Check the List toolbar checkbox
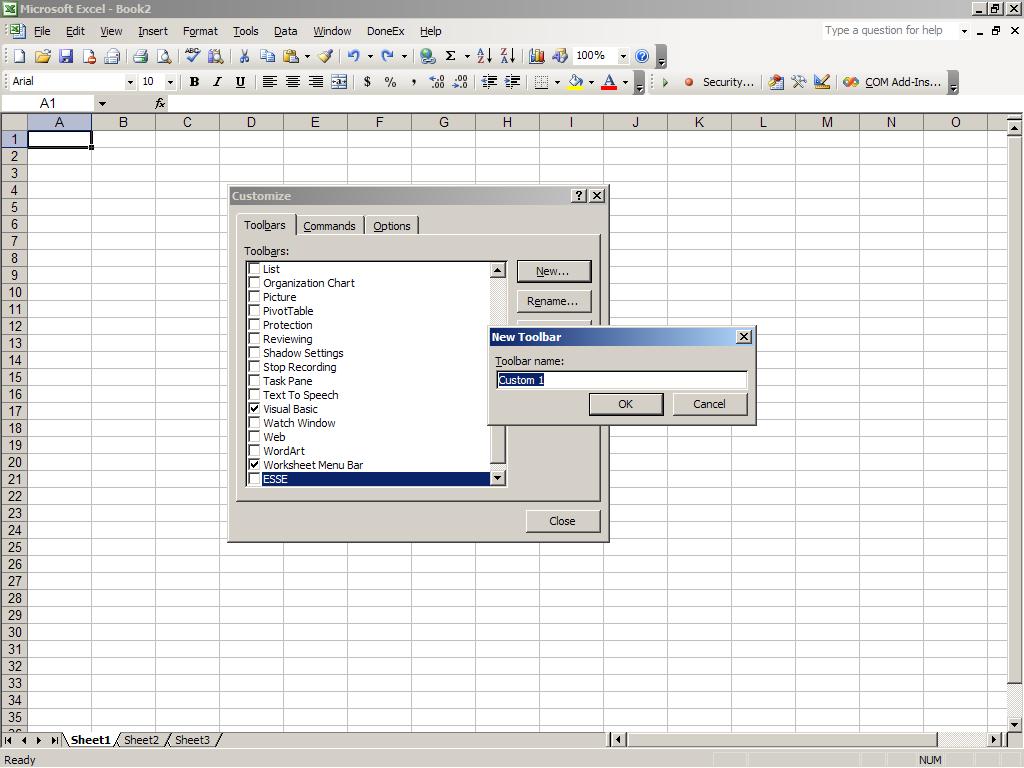Screen dimensions: 1024x768 [254, 268]
